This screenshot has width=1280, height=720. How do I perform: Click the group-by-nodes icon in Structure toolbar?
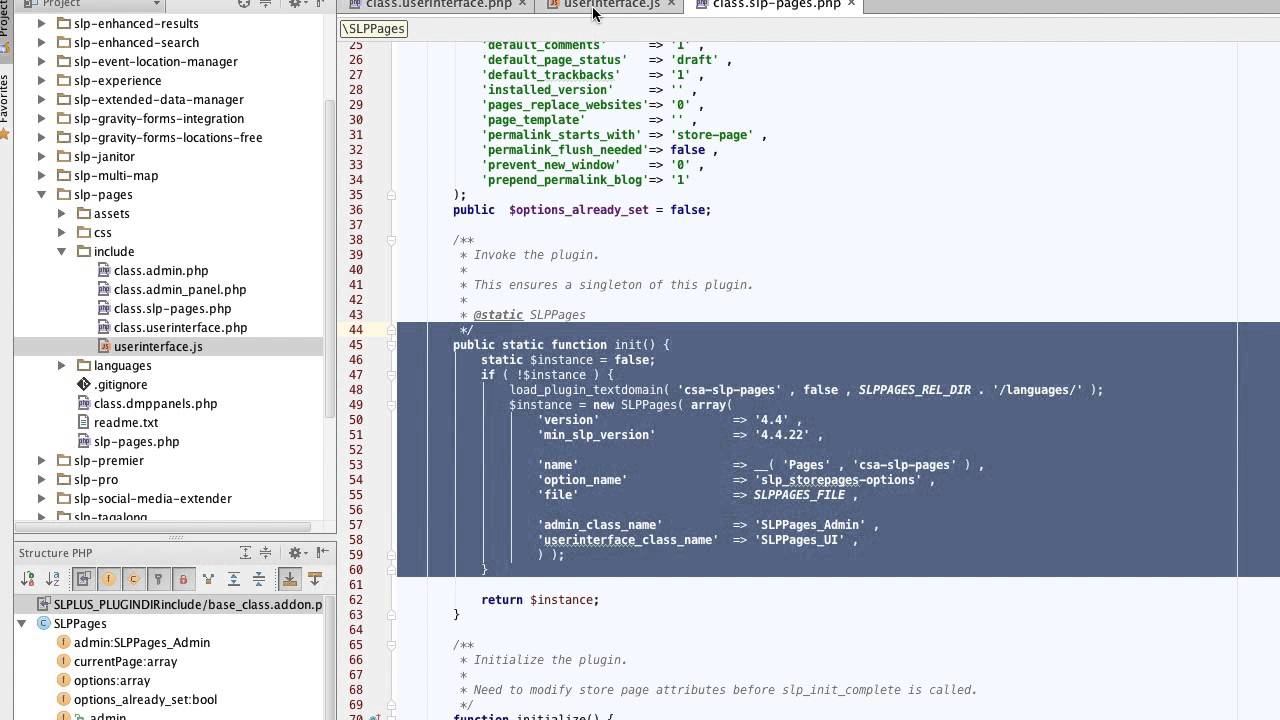208,579
